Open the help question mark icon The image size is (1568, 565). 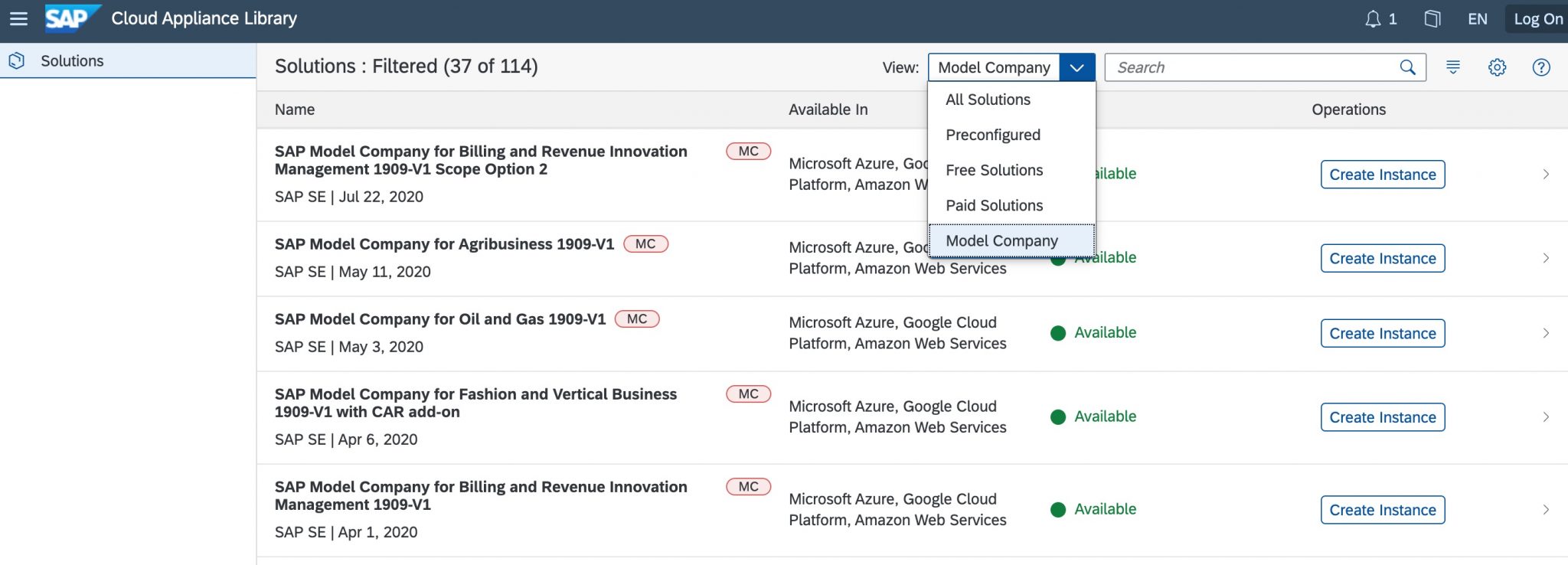click(x=1541, y=67)
